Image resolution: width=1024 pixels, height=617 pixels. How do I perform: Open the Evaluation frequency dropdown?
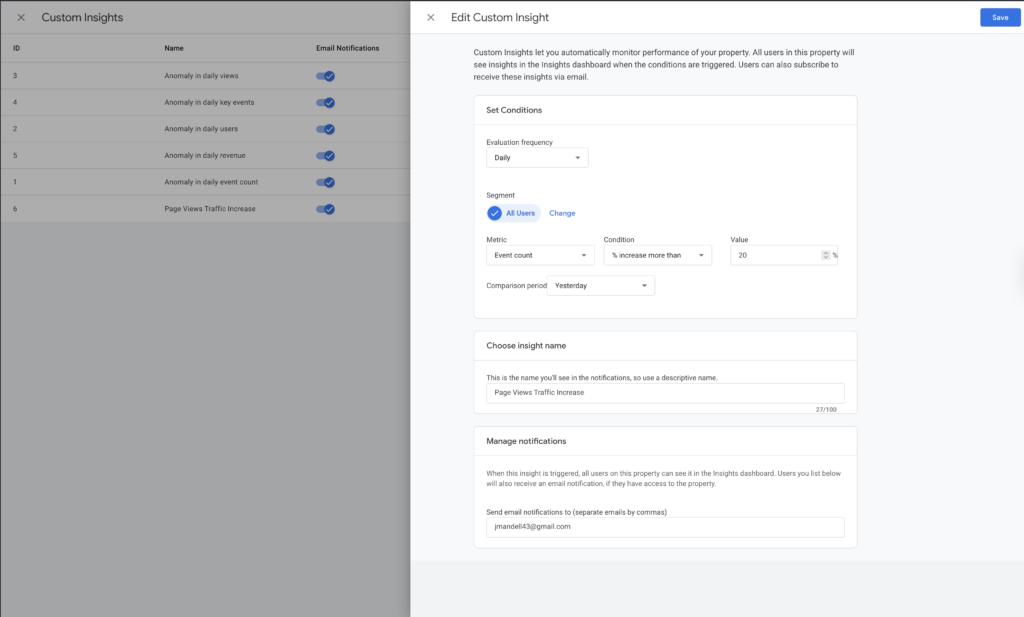coord(537,158)
